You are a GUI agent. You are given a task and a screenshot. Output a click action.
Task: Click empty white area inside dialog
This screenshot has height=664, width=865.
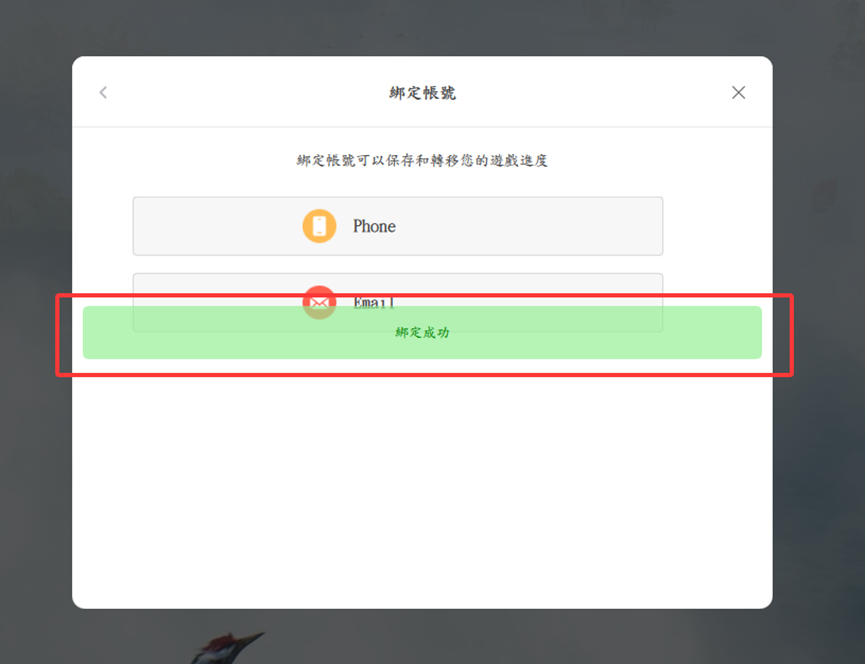tap(422, 480)
